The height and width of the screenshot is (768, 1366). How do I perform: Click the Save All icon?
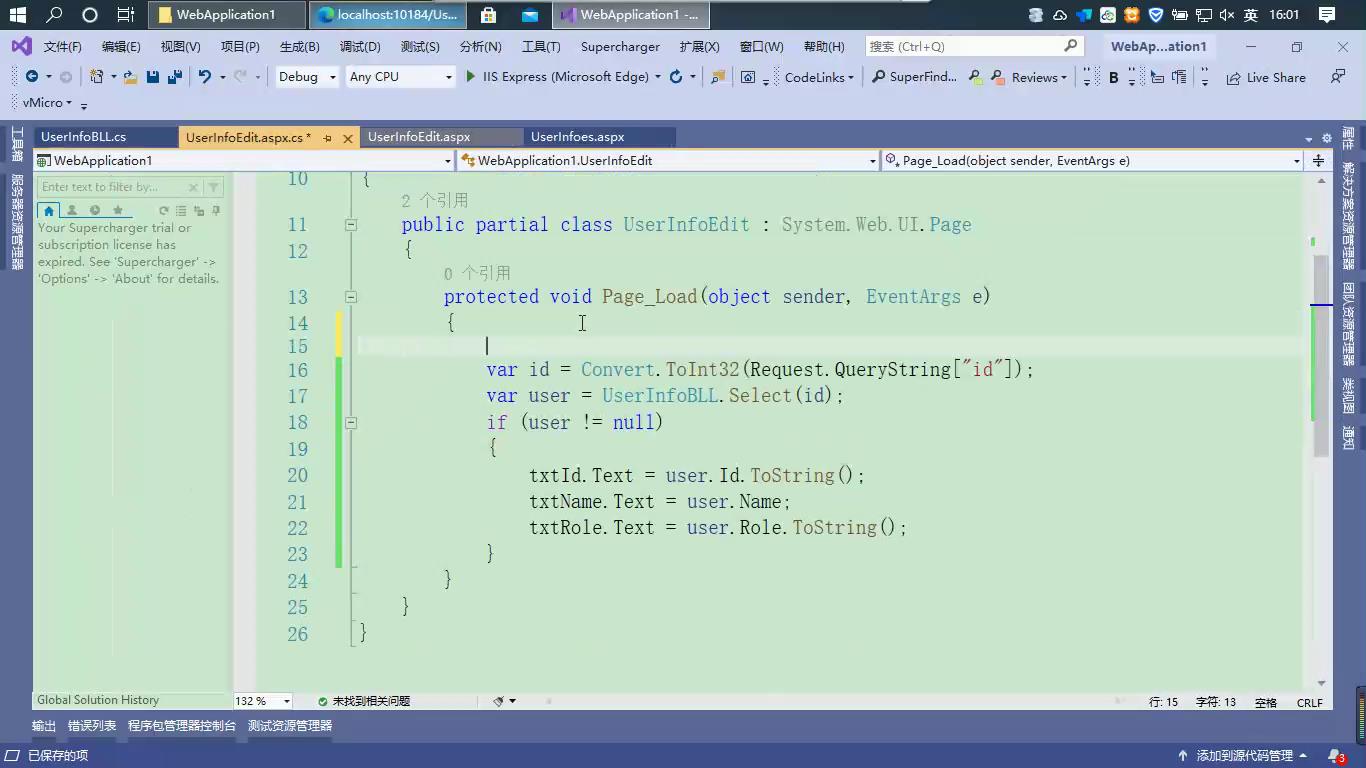pos(175,77)
